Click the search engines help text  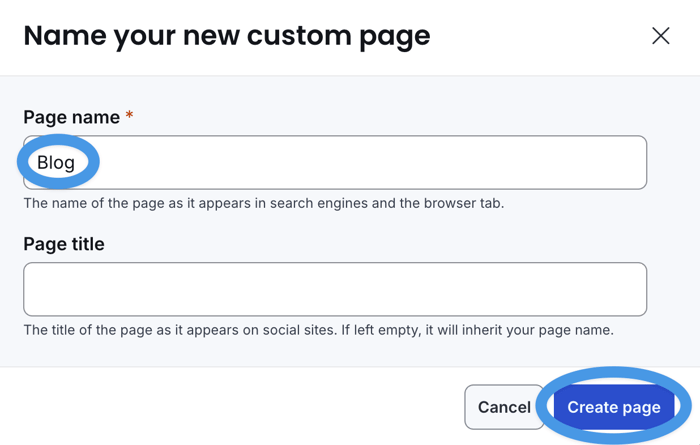tap(264, 204)
